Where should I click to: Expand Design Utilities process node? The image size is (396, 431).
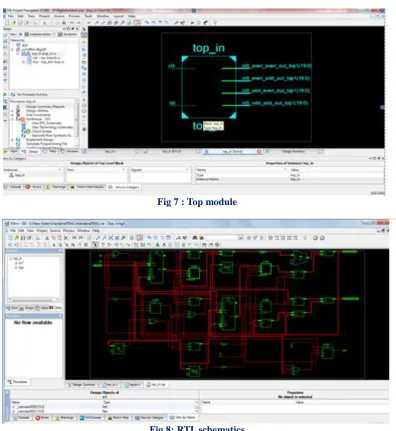(x=13, y=111)
